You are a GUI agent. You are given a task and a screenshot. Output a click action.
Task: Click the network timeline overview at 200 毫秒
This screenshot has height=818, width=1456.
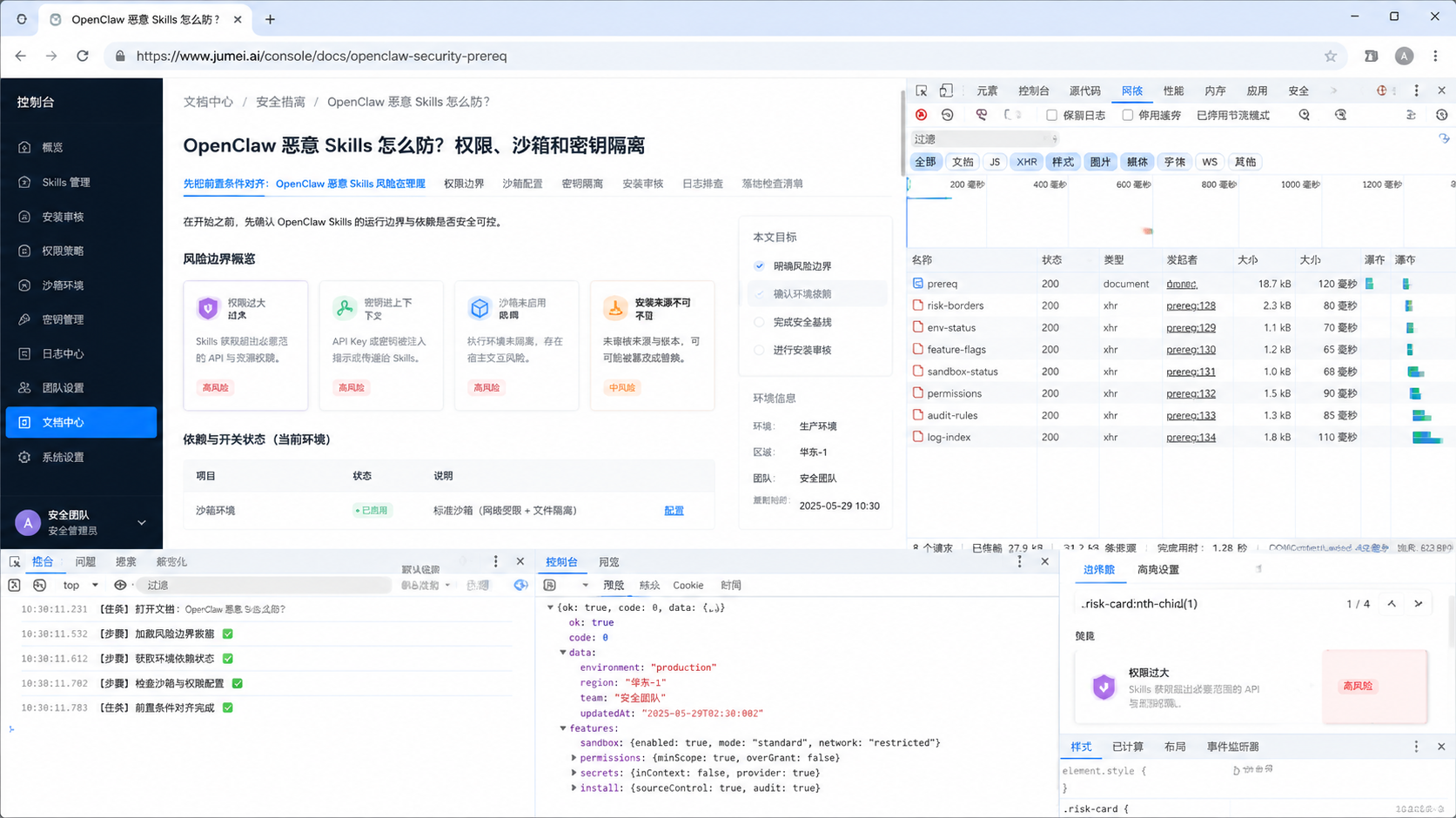click(x=967, y=184)
